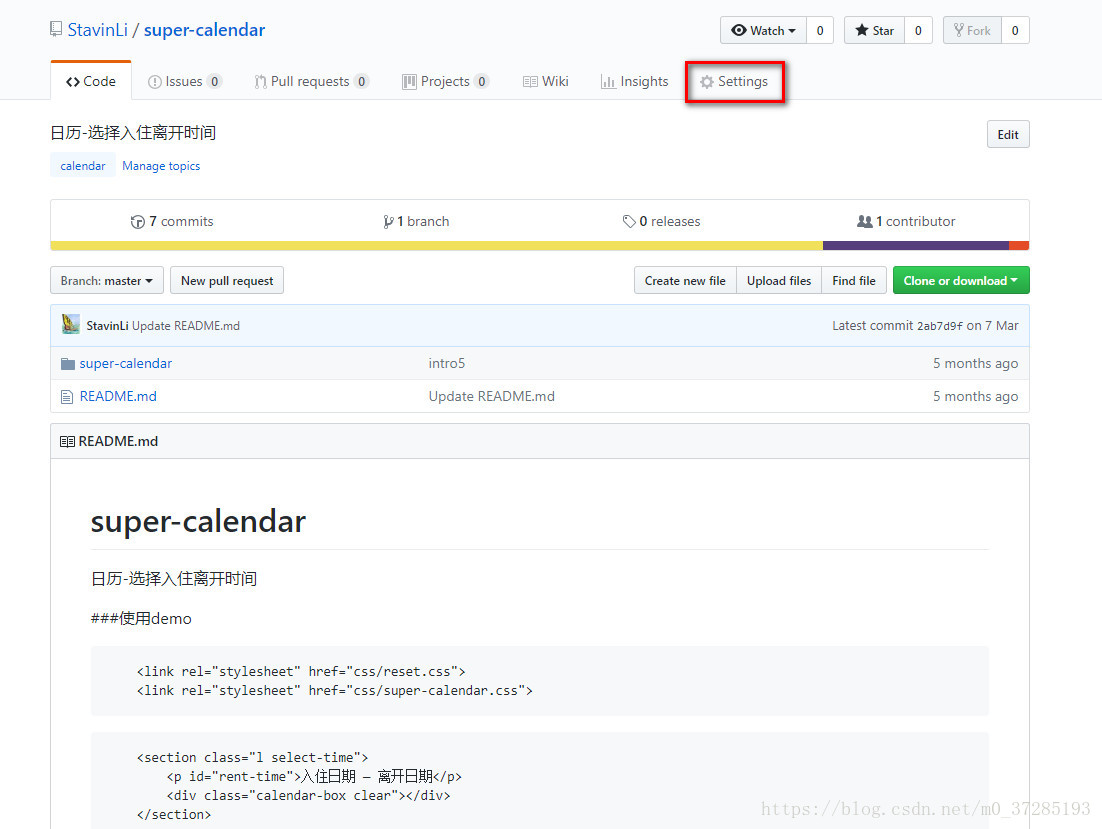Open the latest commit message Update README.md
The image size is (1102, 829).
186,326
